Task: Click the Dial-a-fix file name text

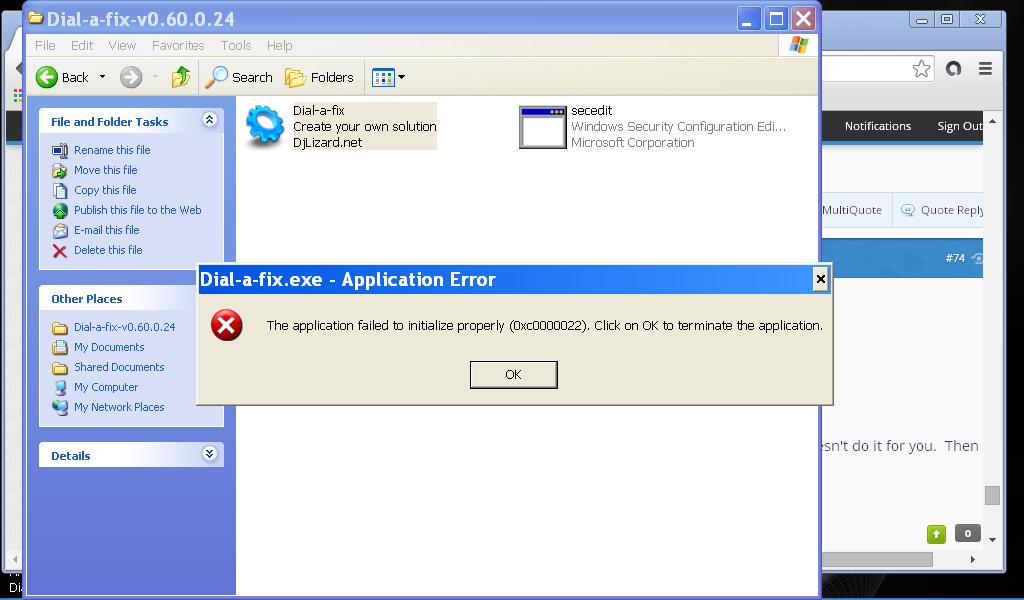Action: pyautogui.click(x=319, y=110)
